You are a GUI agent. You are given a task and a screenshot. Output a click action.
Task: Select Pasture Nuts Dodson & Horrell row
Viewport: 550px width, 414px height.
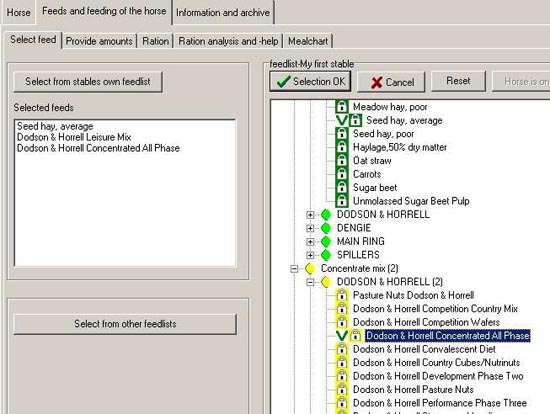[413, 295]
